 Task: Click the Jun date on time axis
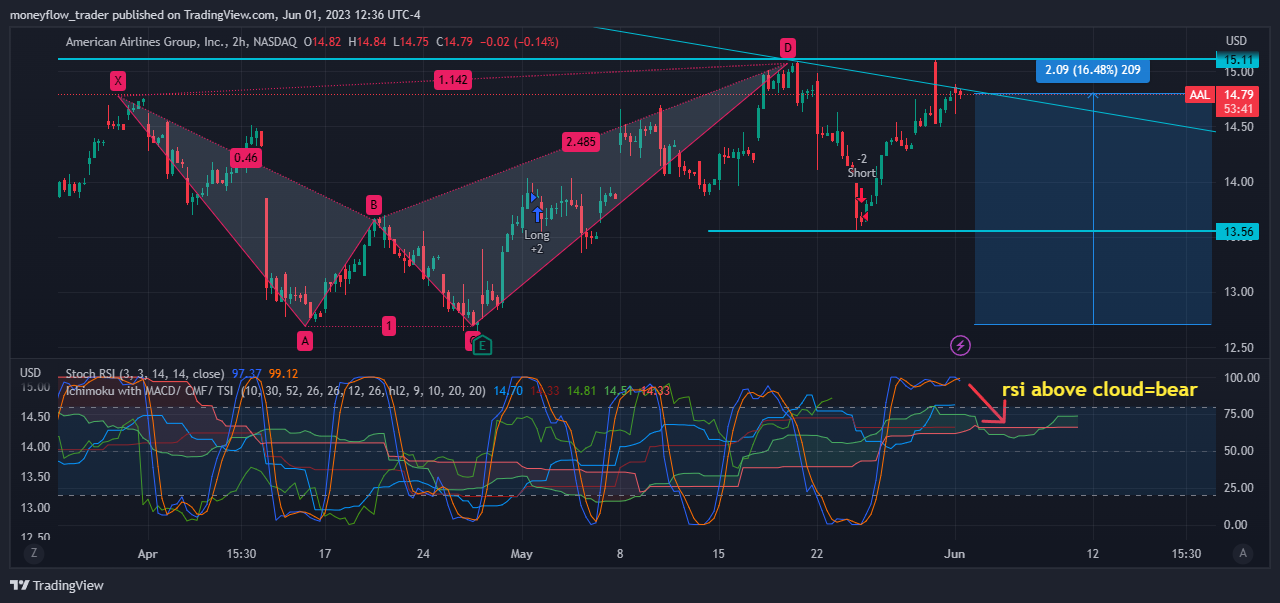(955, 553)
